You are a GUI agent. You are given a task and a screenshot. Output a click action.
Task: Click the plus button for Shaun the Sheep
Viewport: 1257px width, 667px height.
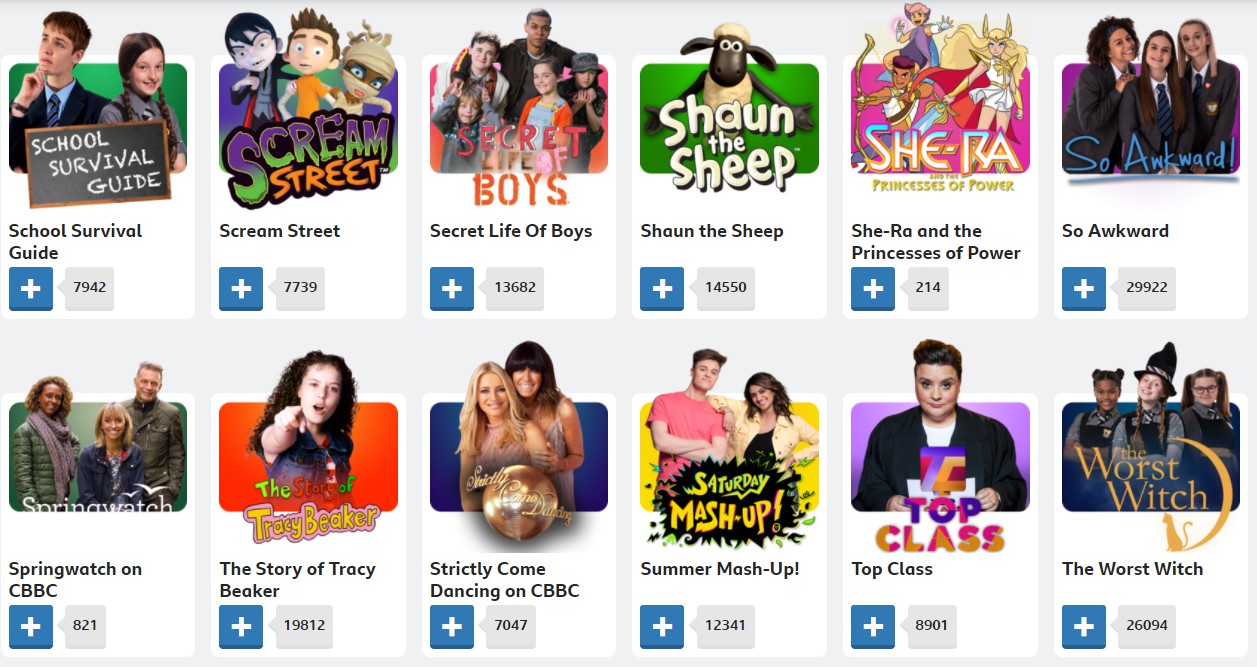coord(662,289)
